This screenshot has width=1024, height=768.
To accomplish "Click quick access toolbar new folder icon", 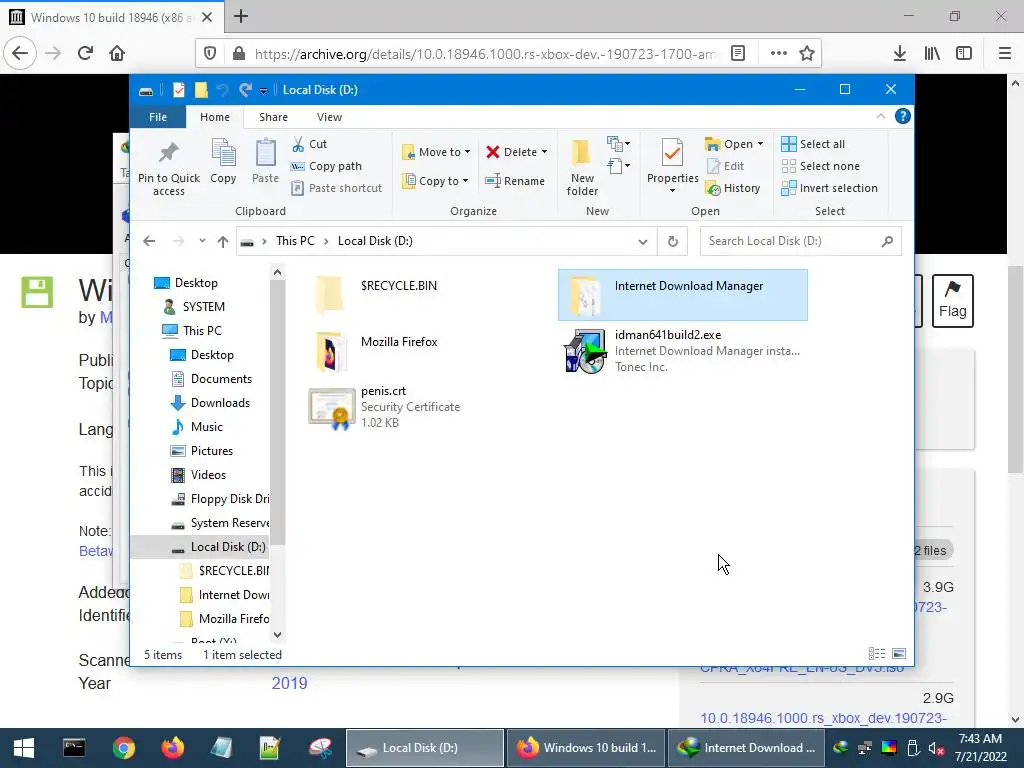I will pyautogui.click(x=200, y=89).
